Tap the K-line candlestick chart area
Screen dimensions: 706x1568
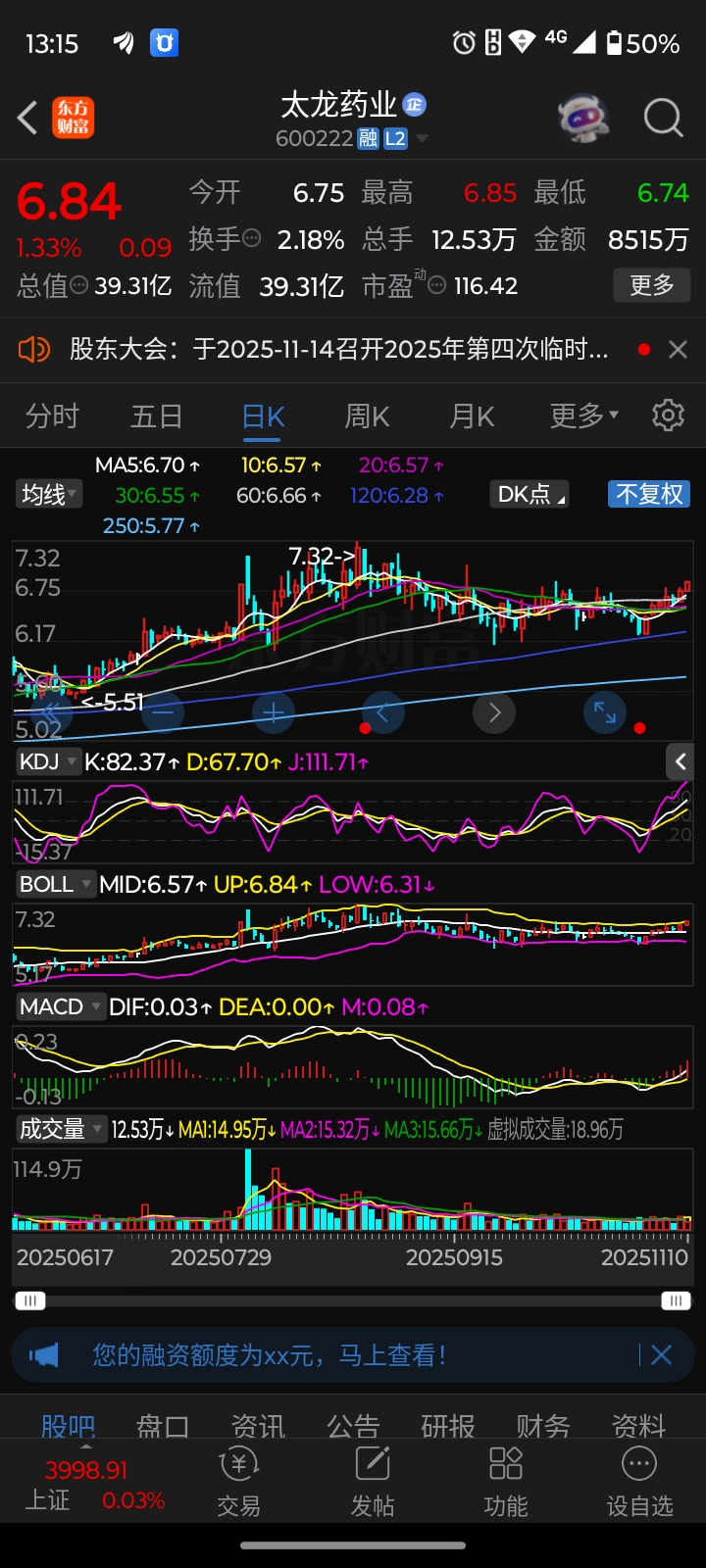(x=353, y=641)
